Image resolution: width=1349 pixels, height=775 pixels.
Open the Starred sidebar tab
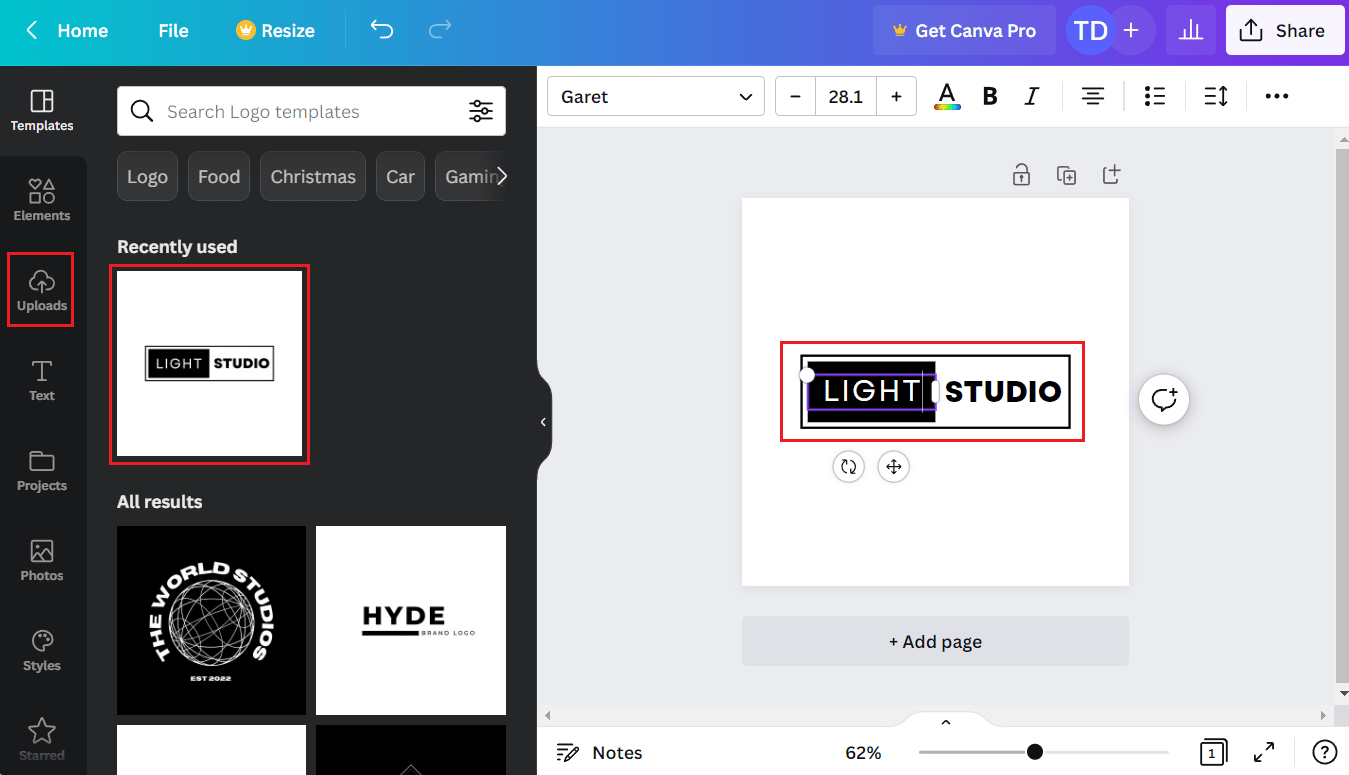pyautogui.click(x=42, y=740)
